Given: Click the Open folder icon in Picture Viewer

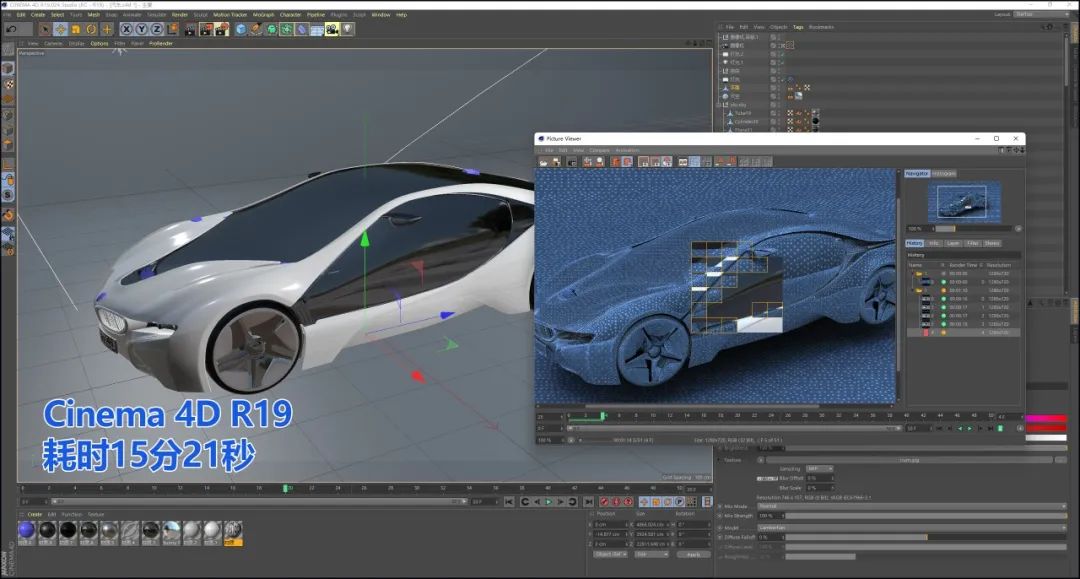Looking at the screenshot, I should click(x=544, y=161).
